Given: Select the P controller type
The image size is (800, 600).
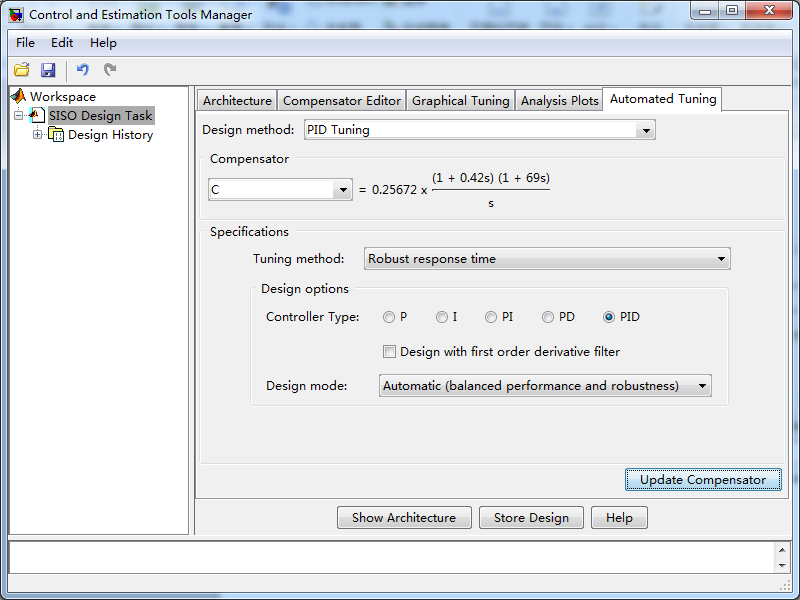Looking at the screenshot, I should tap(389, 317).
